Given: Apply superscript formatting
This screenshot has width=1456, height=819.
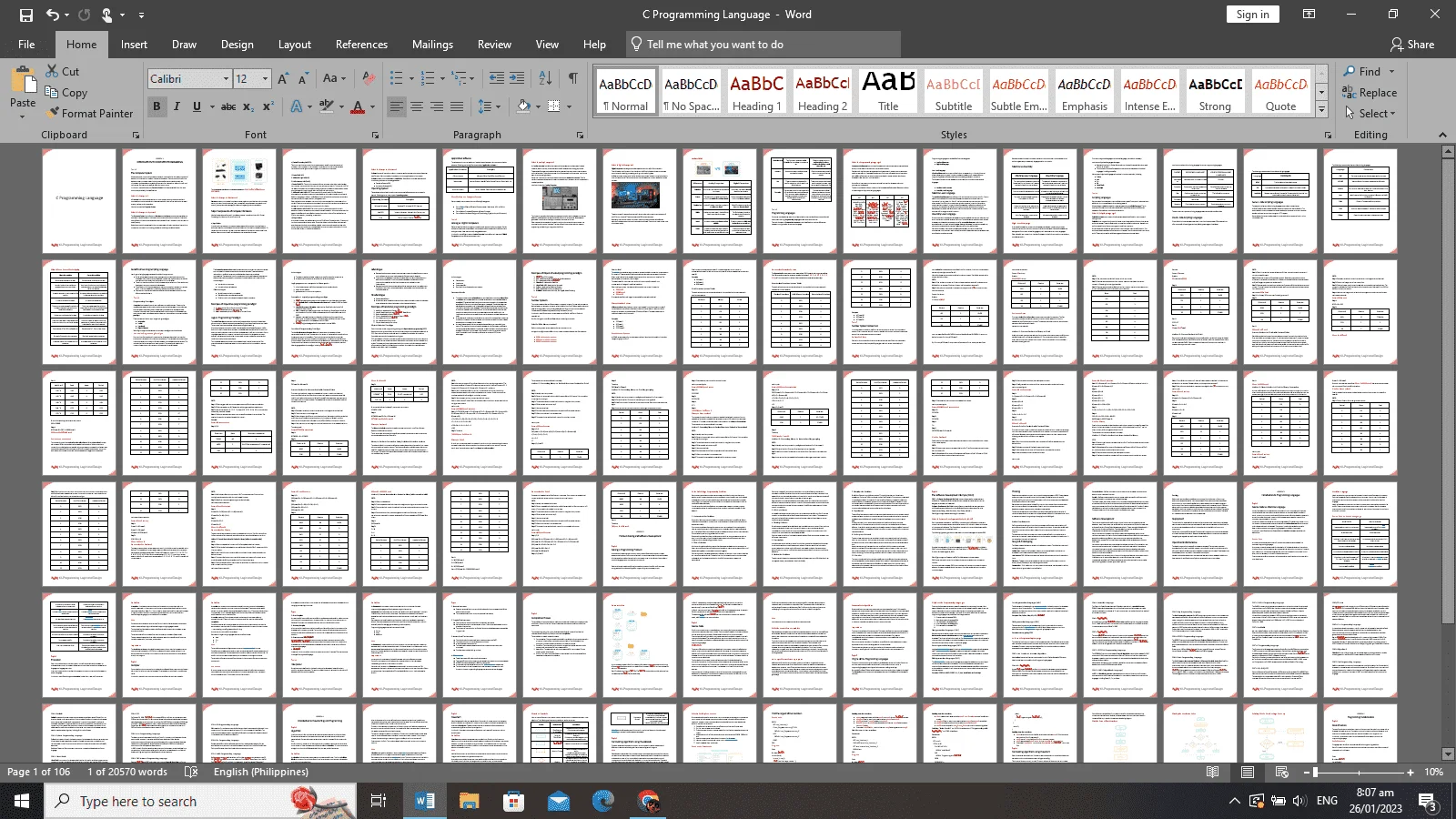Looking at the screenshot, I should pos(268,106).
